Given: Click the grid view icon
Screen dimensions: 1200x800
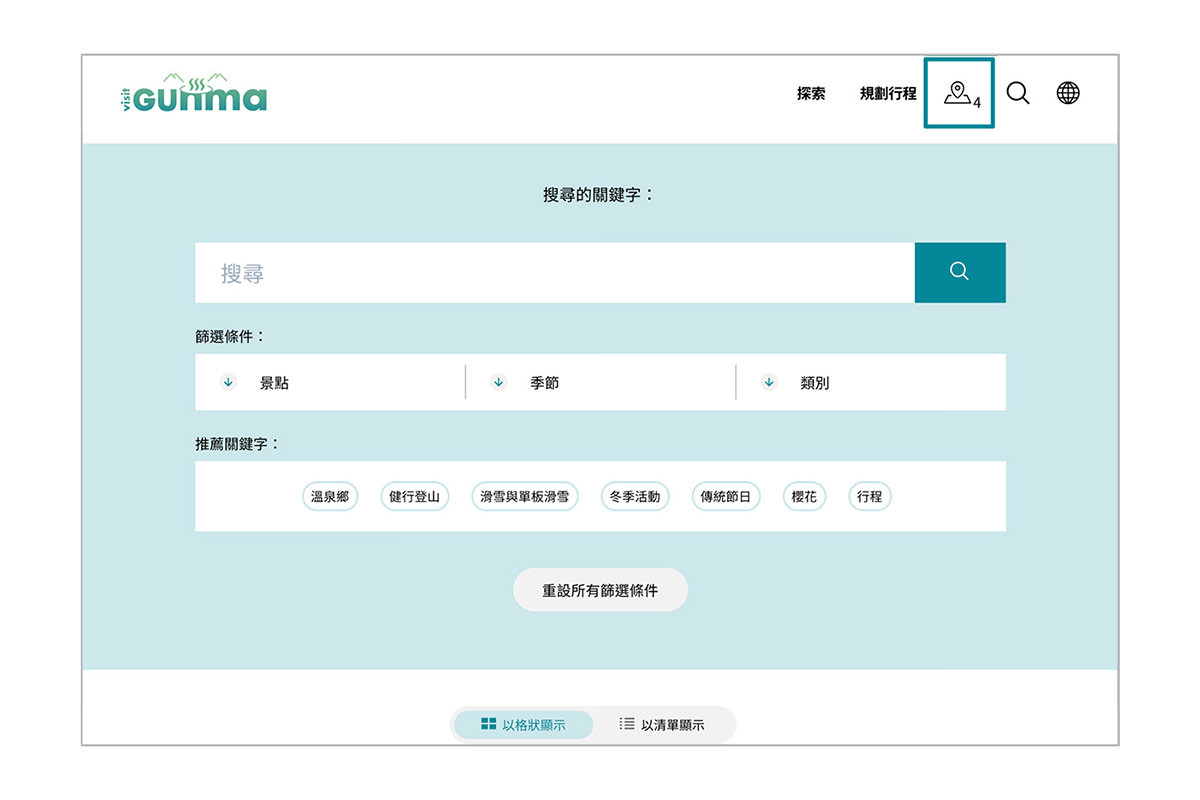Looking at the screenshot, I should click(x=488, y=724).
